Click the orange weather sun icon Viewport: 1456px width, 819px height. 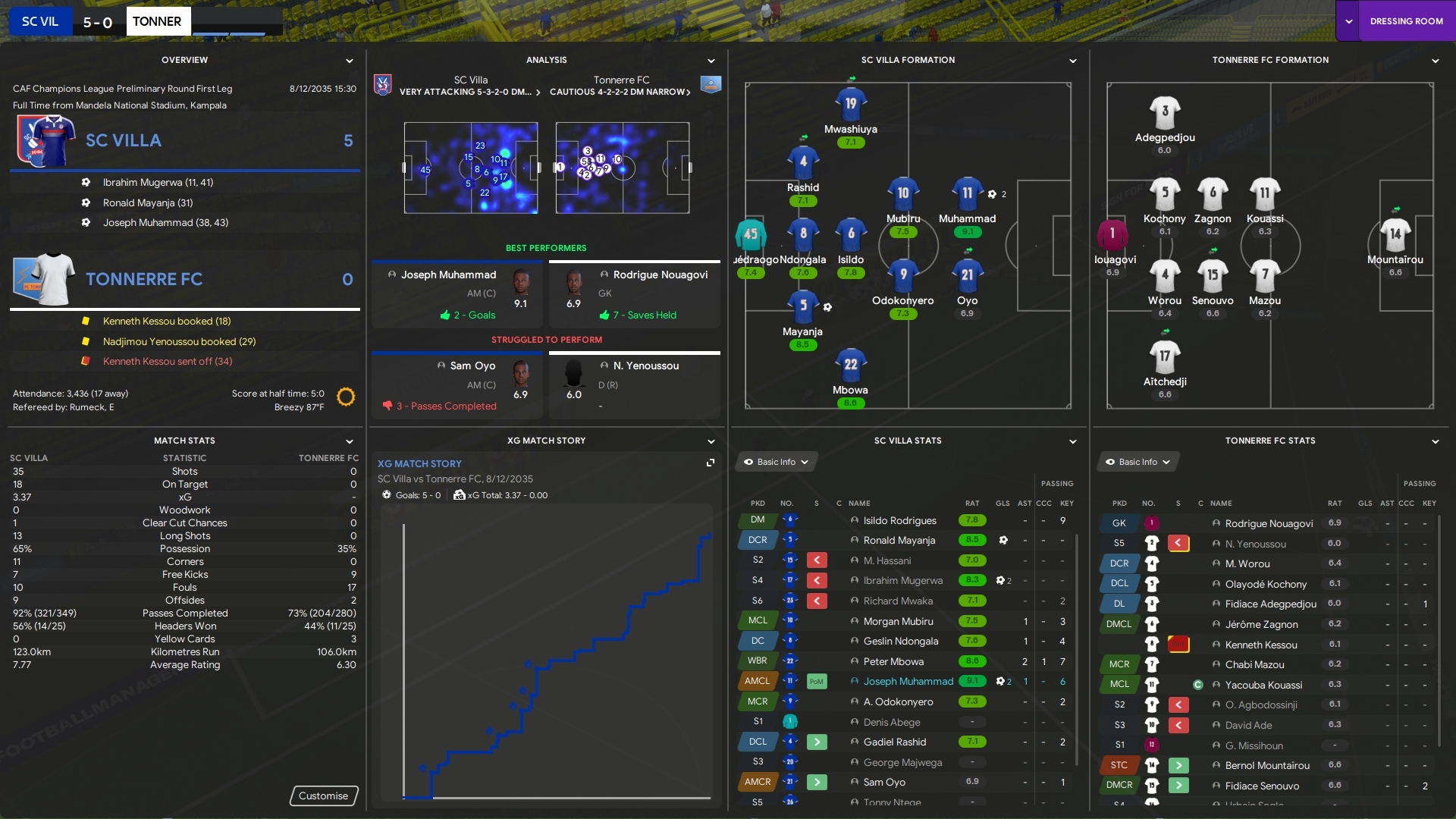[346, 397]
